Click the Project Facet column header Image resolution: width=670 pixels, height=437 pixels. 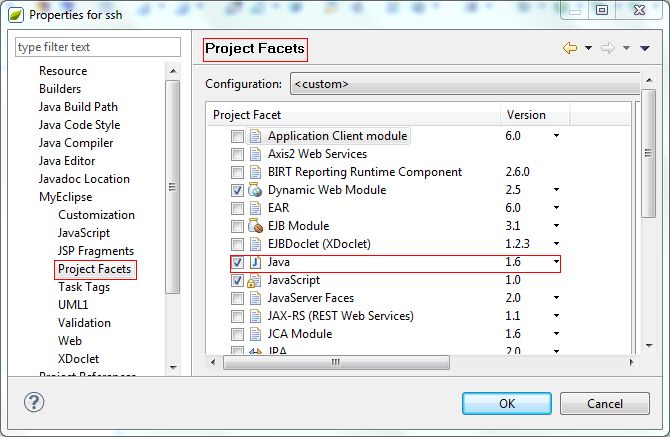[353, 115]
